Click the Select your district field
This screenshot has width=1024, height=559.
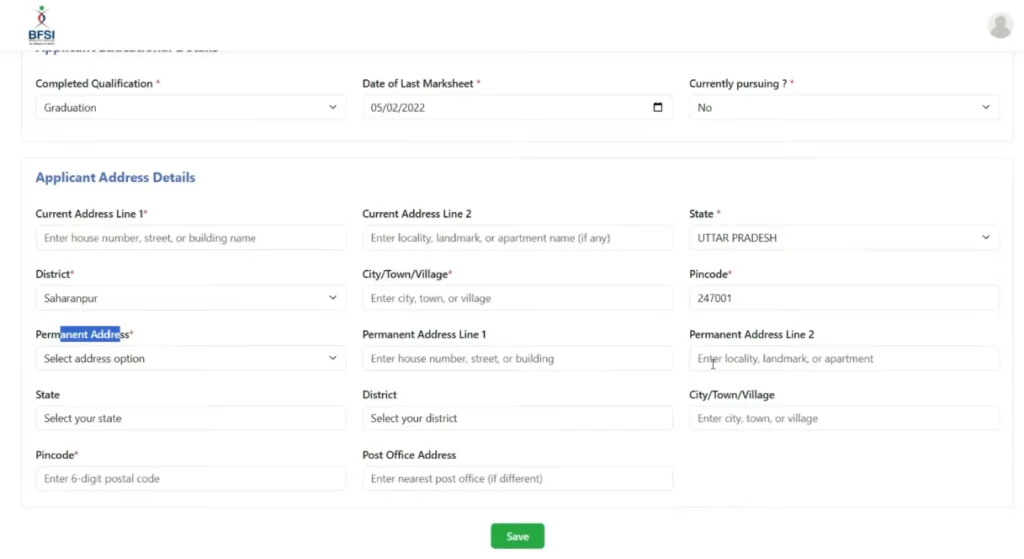tap(517, 418)
